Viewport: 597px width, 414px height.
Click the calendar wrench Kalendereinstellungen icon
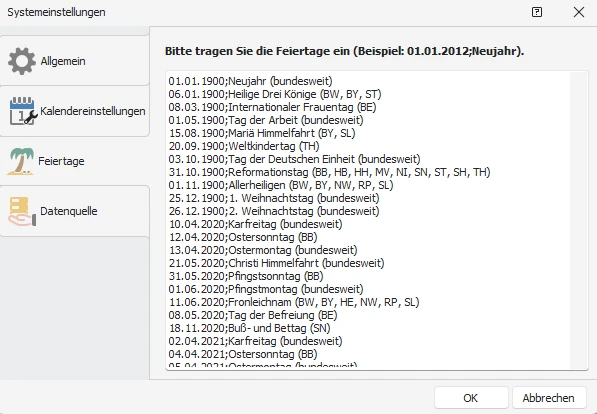(23, 111)
